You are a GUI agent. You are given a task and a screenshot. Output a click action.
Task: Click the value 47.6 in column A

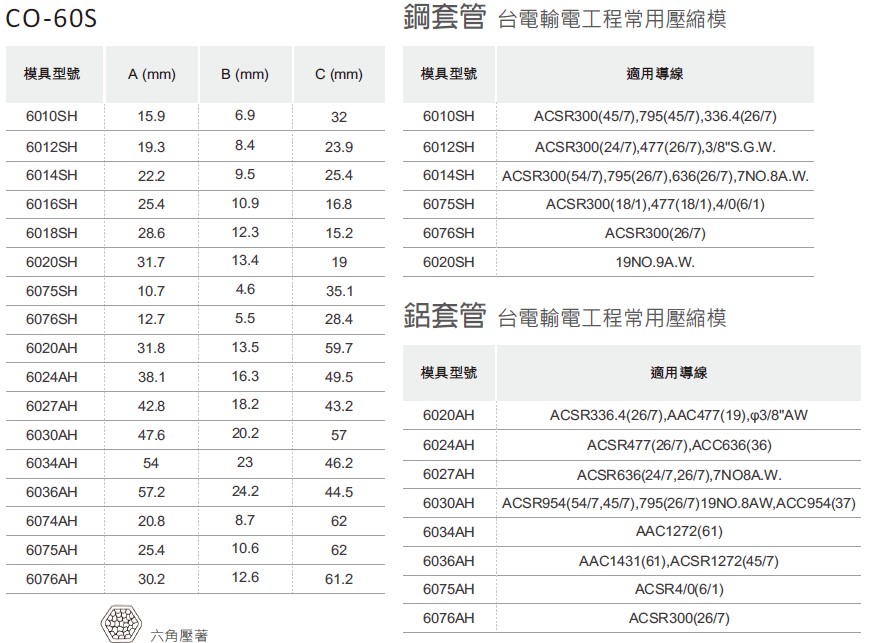[151, 435]
